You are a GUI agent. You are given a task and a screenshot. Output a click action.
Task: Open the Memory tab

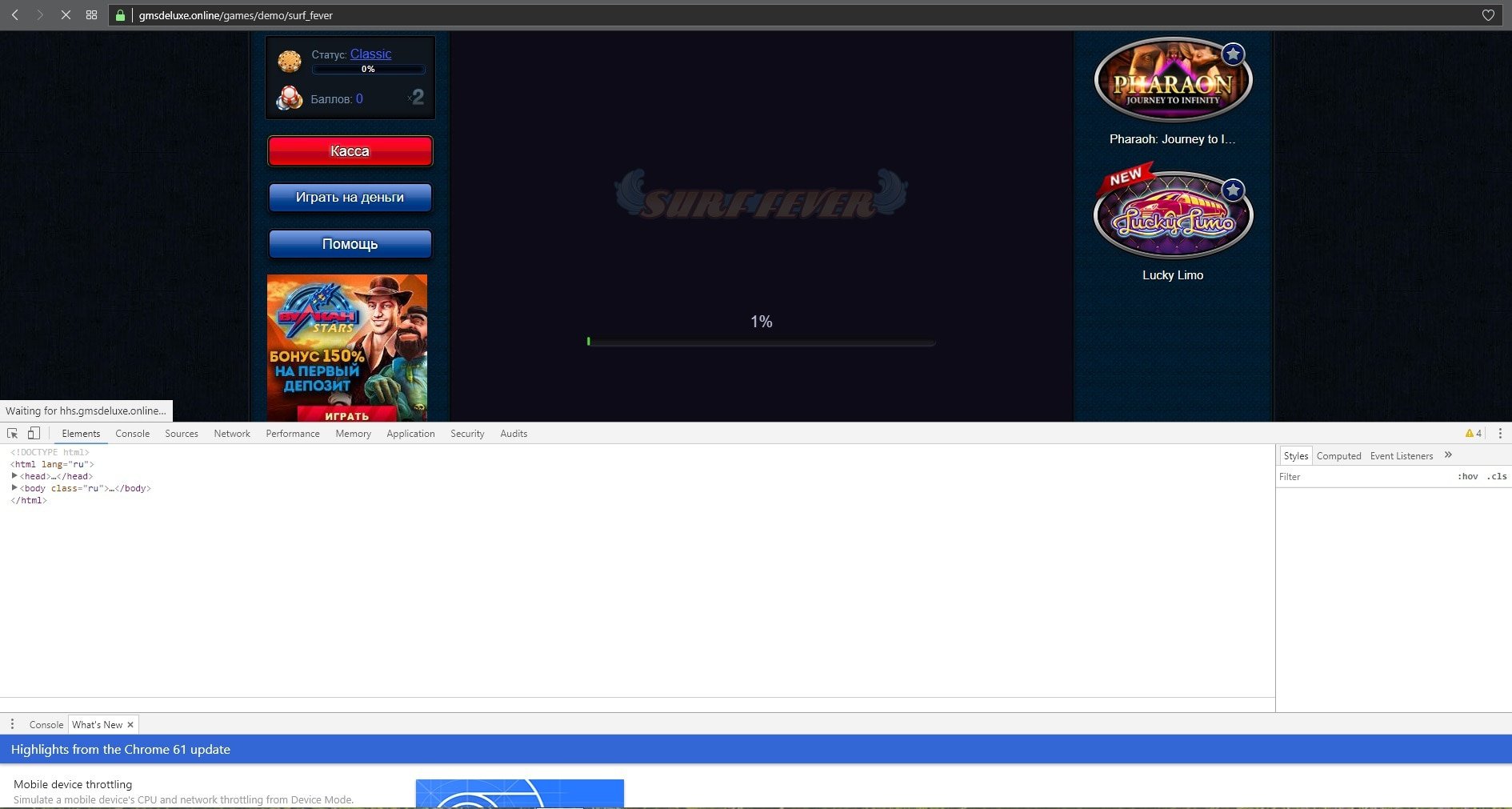[x=353, y=433]
